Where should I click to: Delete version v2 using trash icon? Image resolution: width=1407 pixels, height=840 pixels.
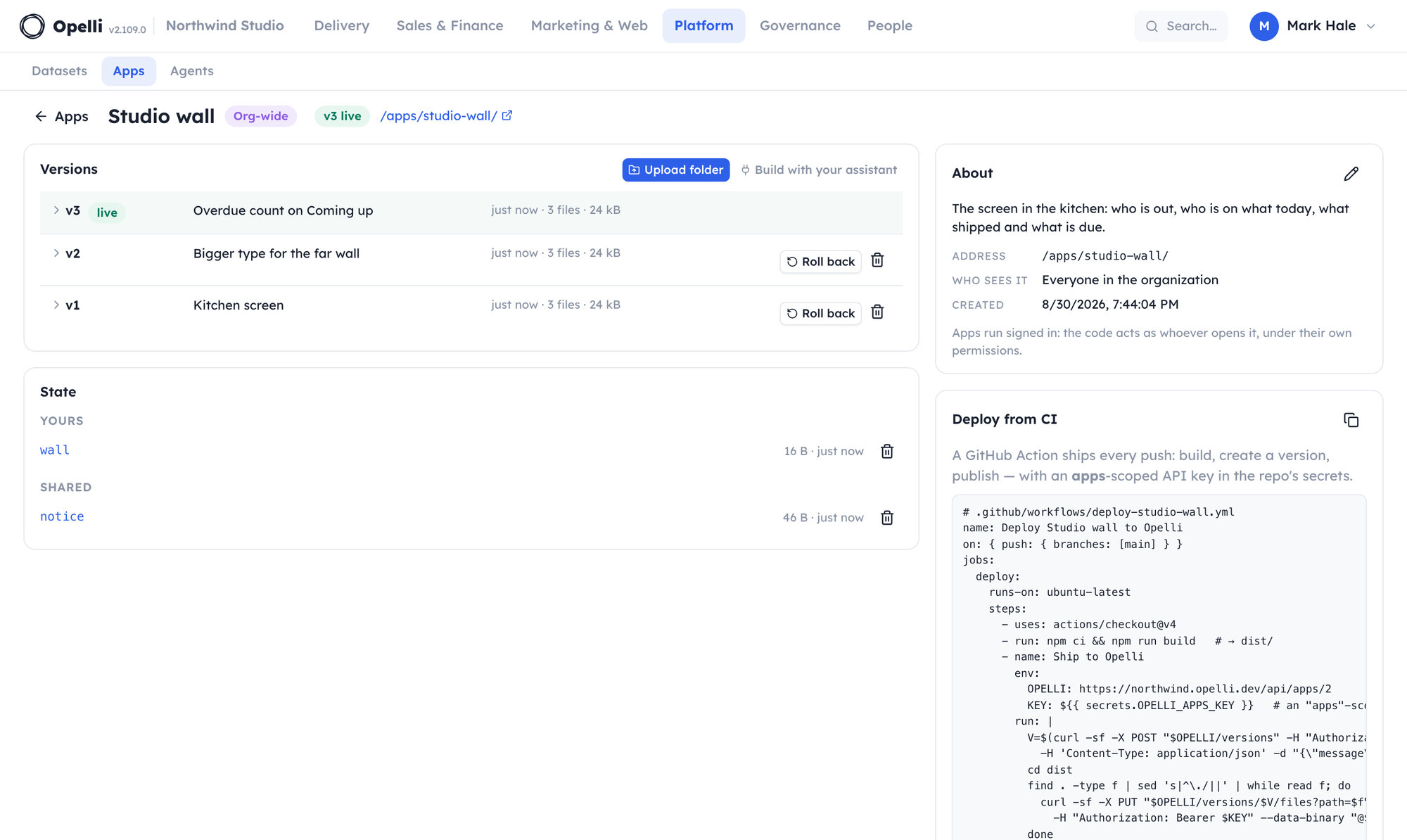point(877,260)
